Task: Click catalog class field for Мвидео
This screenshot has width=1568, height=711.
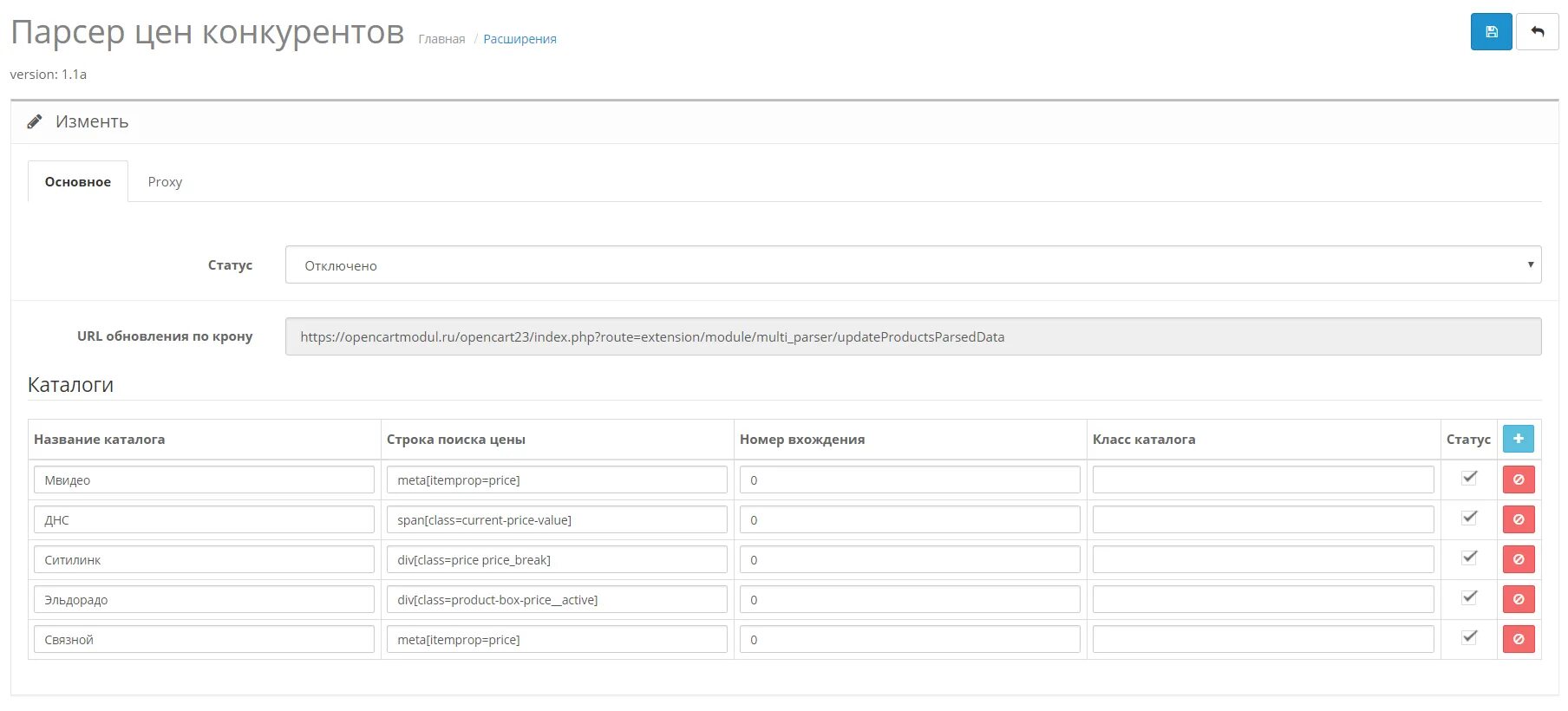Action: pyautogui.click(x=1263, y=479)
